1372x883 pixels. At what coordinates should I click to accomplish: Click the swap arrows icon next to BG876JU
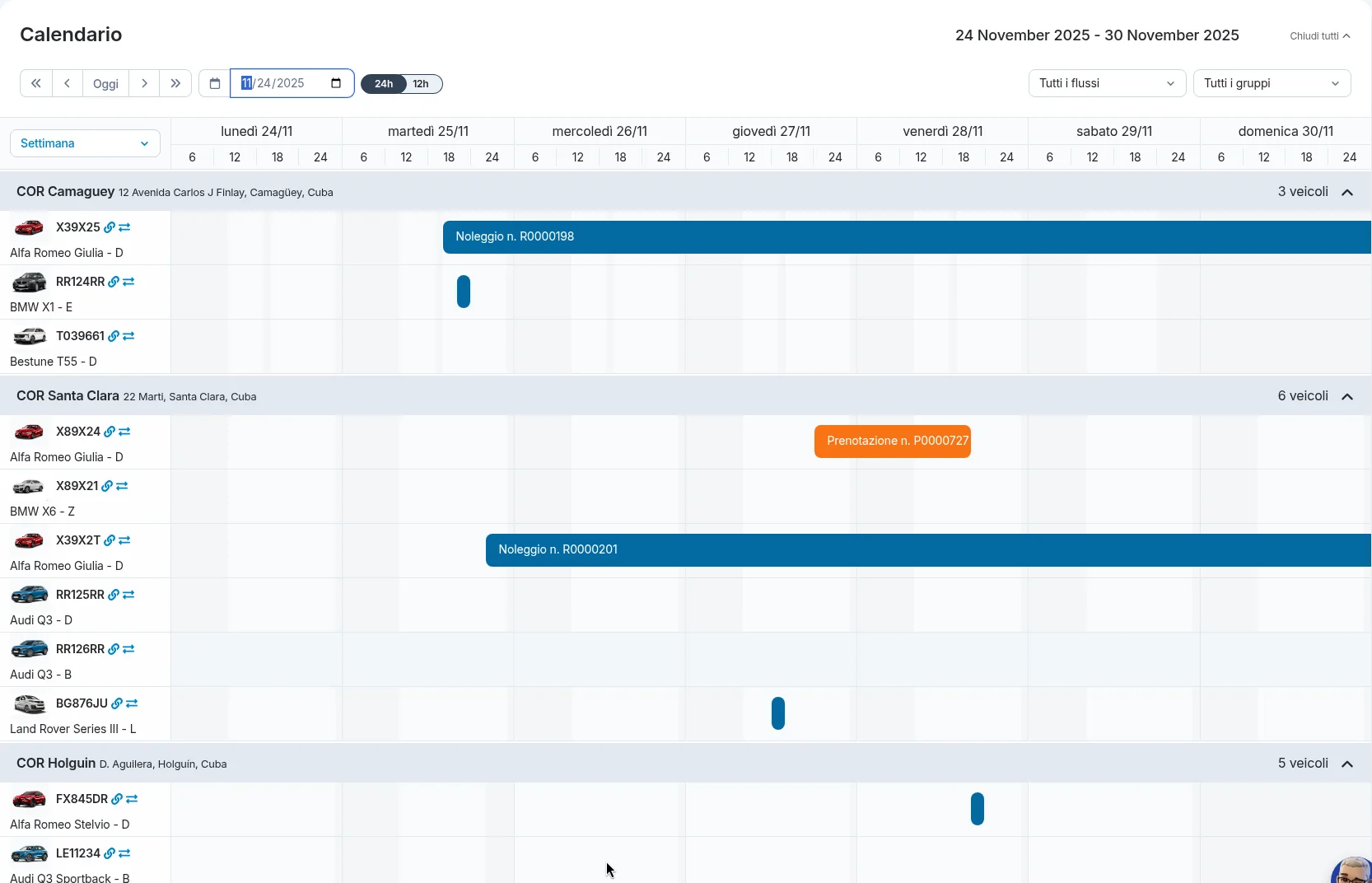(132, 703)
